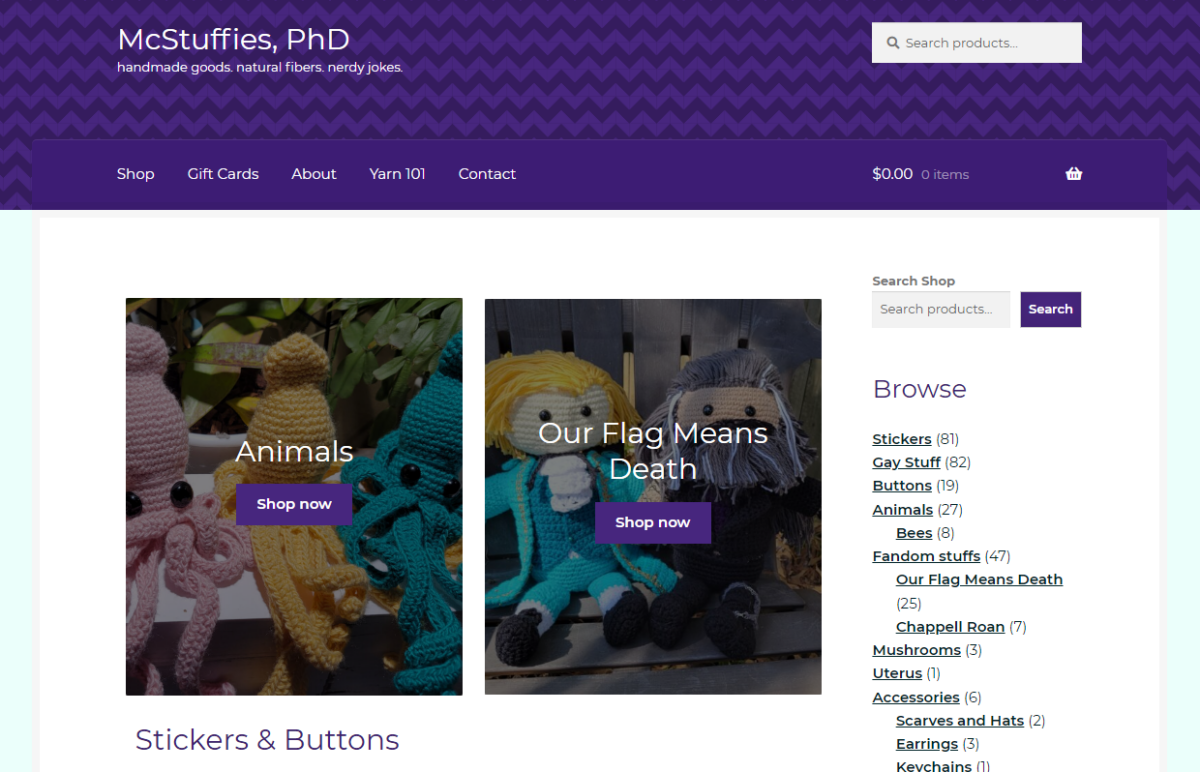
Task: Browse the Uterus category
Action: pyautogui.click(x=897, y=674)
